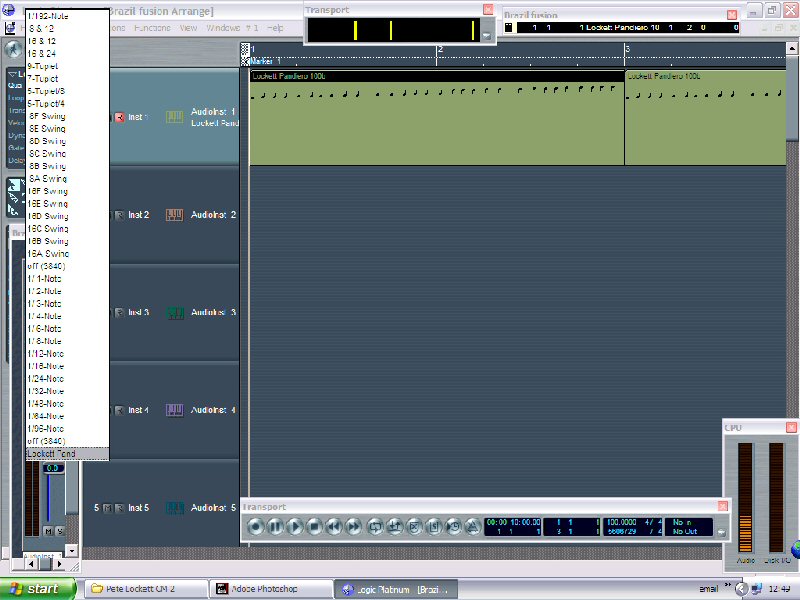This screenshot has width=800, height=600.
Task: Open the View menu
Action: (188, 28)
